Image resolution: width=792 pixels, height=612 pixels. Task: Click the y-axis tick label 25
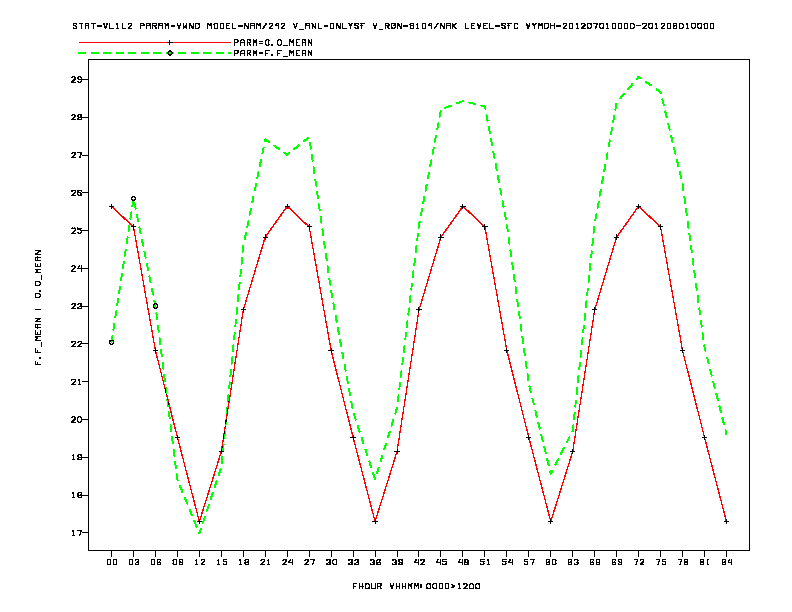76,231
